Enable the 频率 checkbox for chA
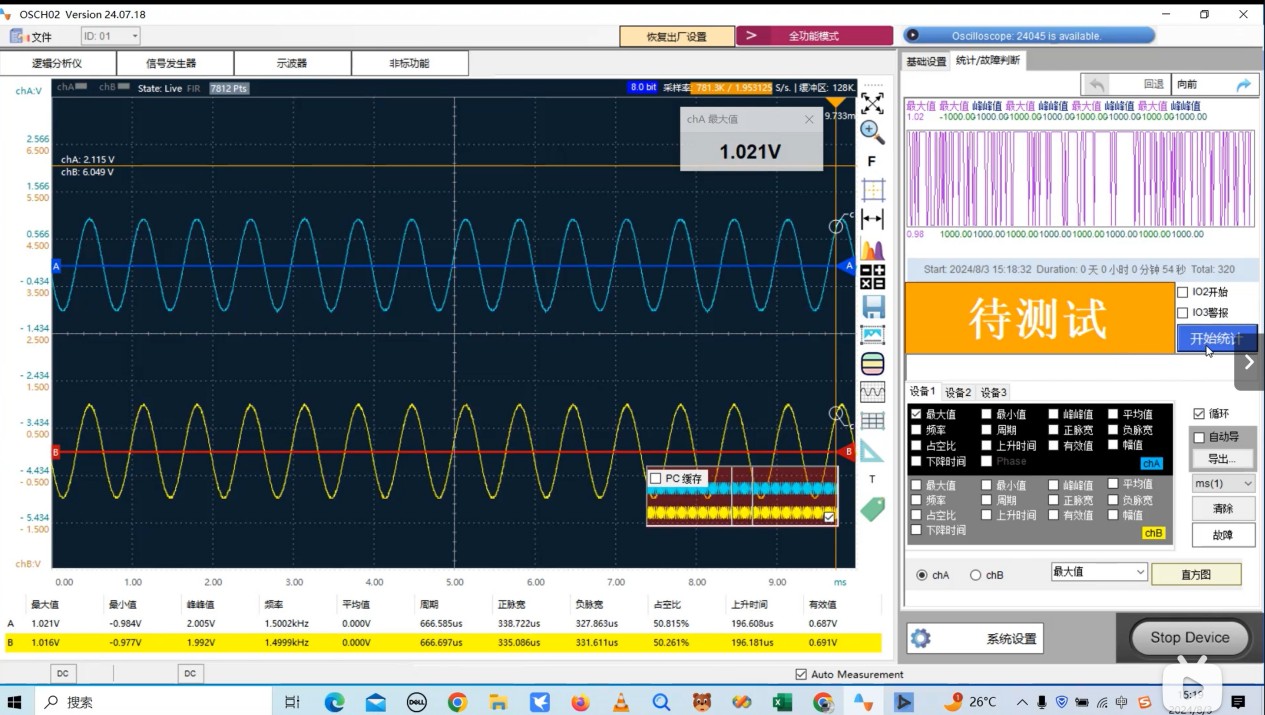1265x715 pixels. coord(916,430)
